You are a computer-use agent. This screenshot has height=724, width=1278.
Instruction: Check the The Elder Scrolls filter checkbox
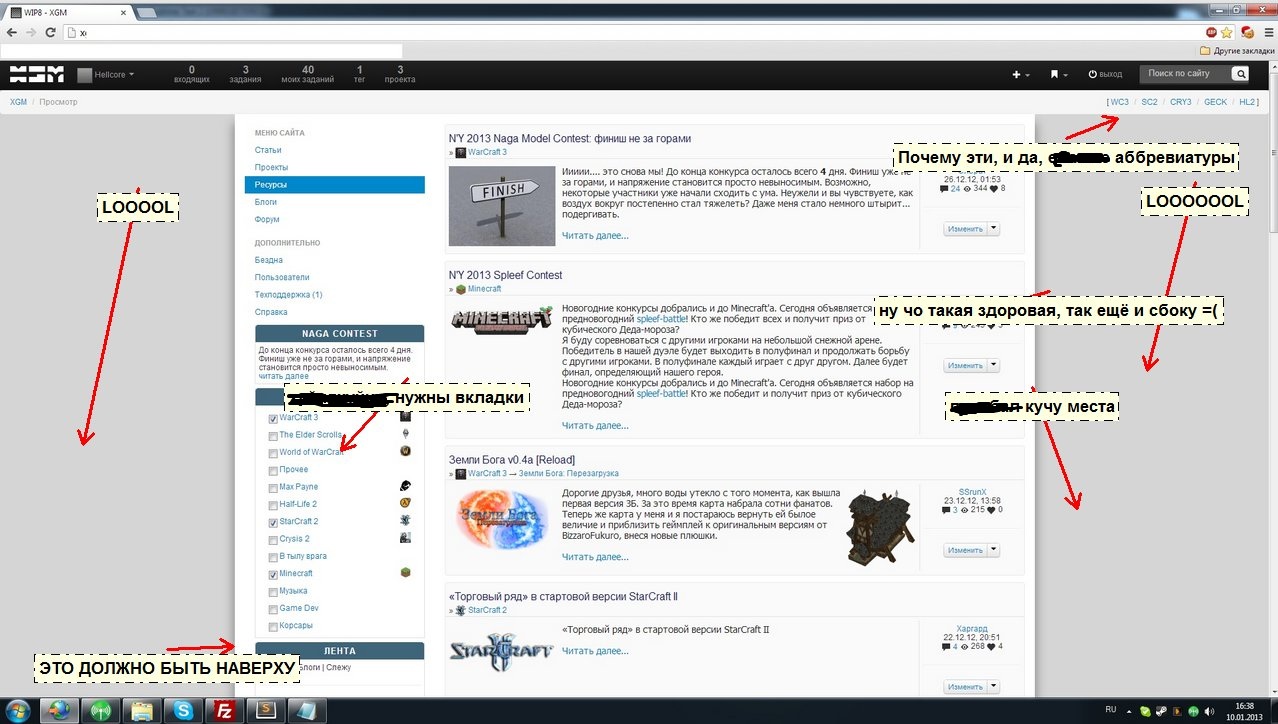pyautogui.click(x=273, y=436)
